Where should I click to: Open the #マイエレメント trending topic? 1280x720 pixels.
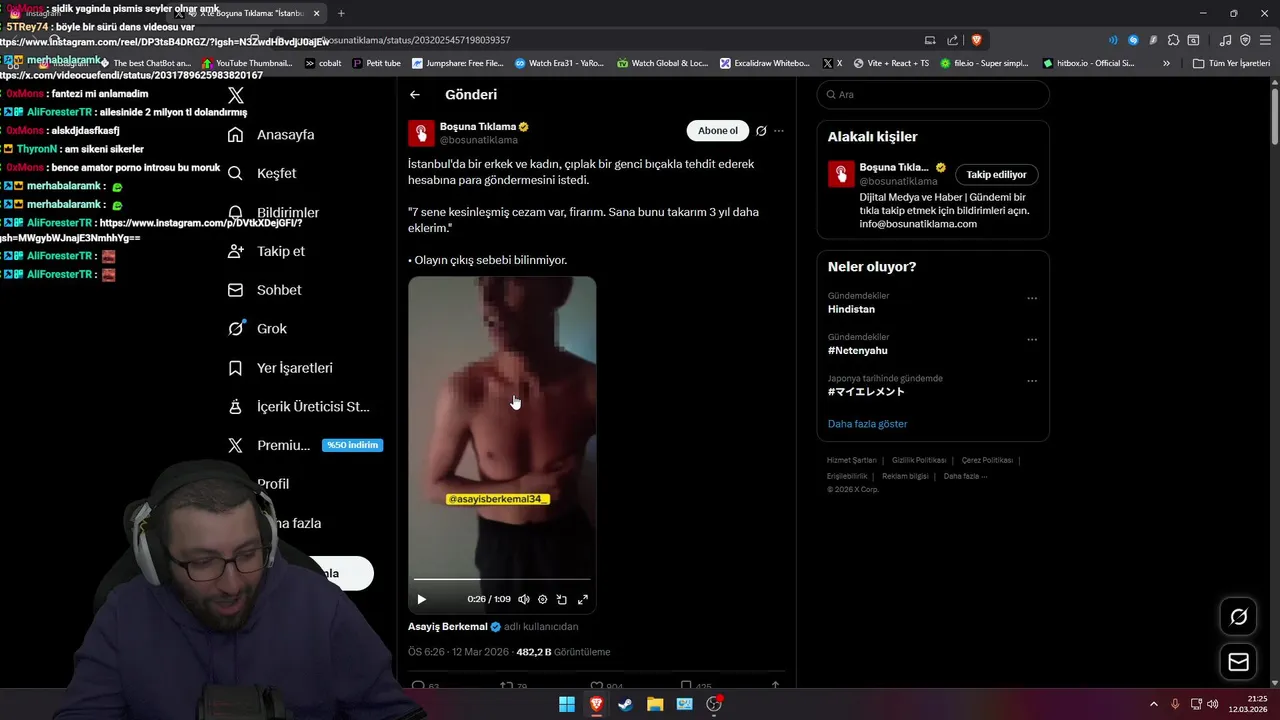866,392
